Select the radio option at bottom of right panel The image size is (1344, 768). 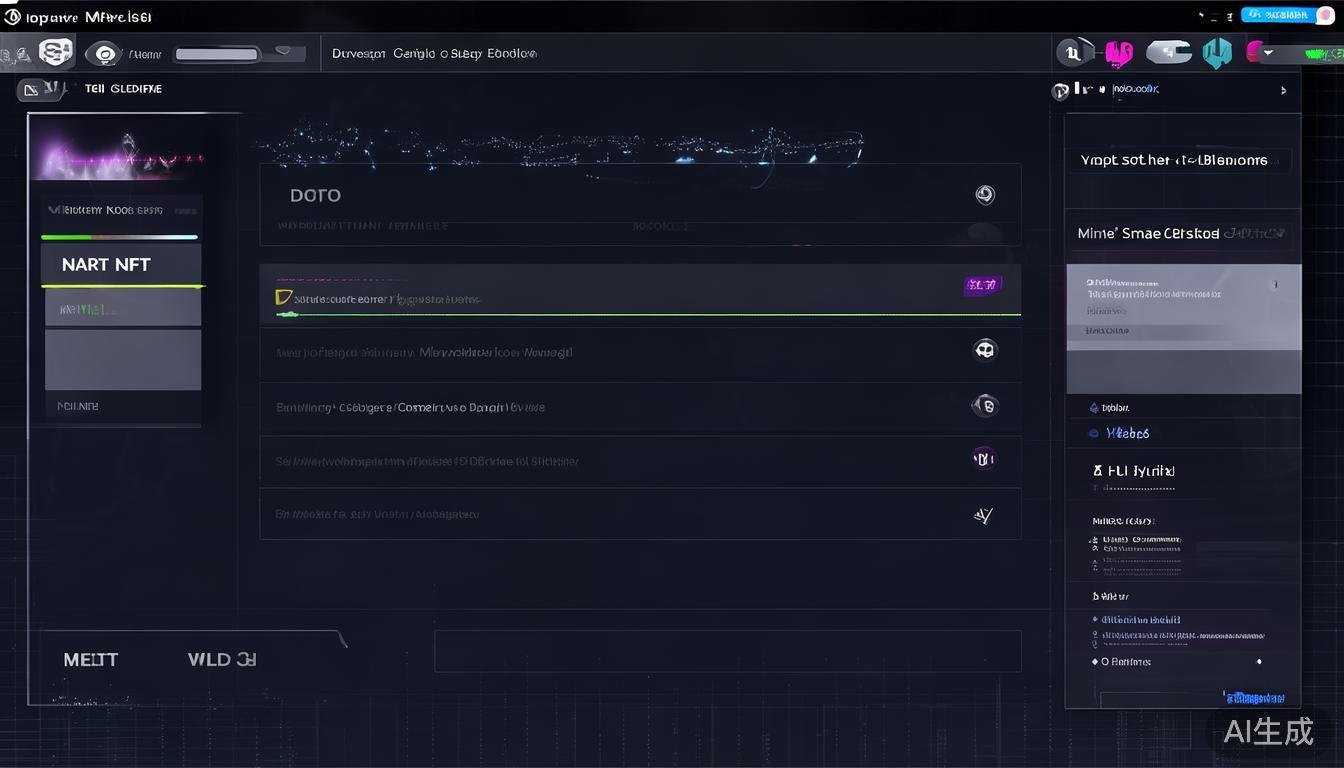pos(1095,662)
